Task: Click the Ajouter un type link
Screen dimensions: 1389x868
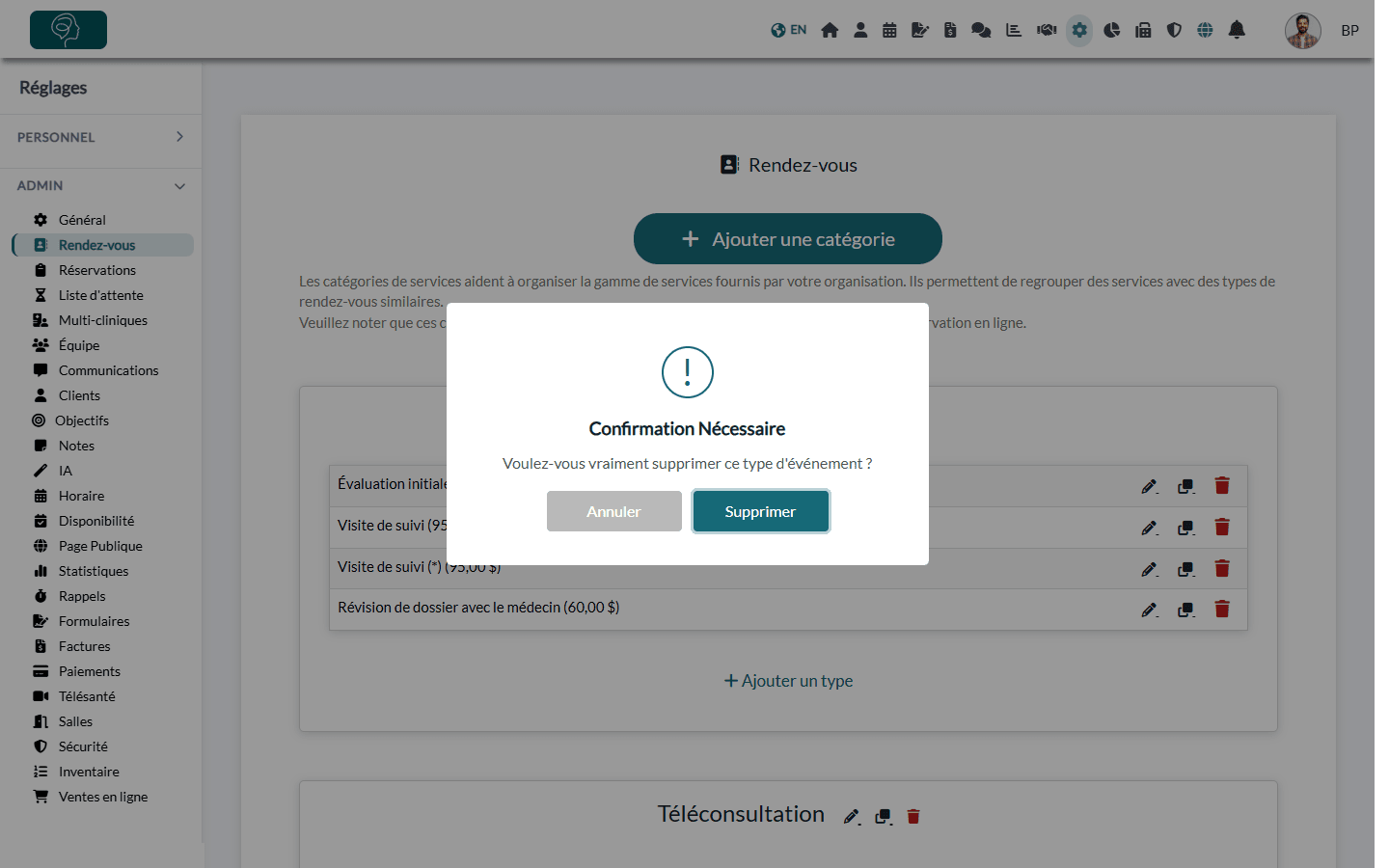Action: 788,681
